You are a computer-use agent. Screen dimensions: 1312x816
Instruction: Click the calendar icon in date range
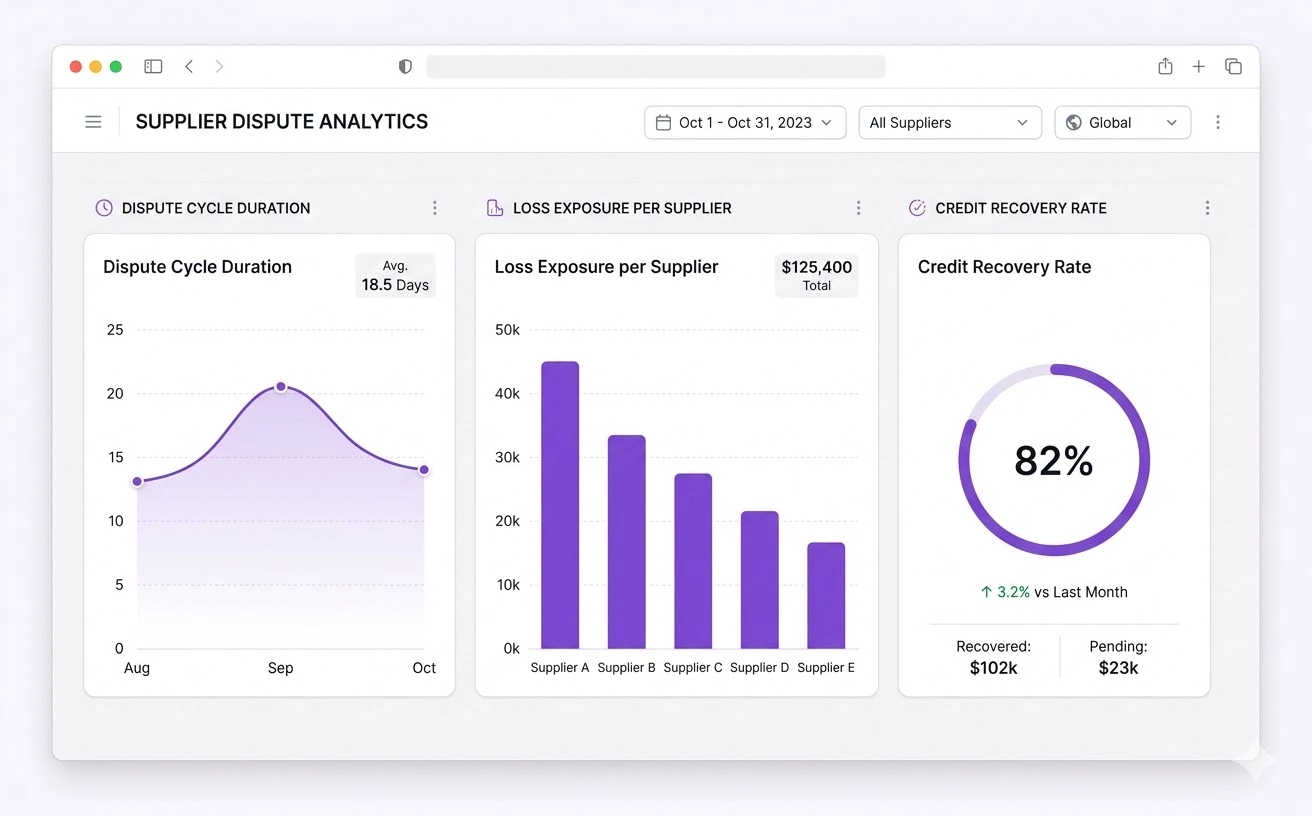[x=663, y=122]
